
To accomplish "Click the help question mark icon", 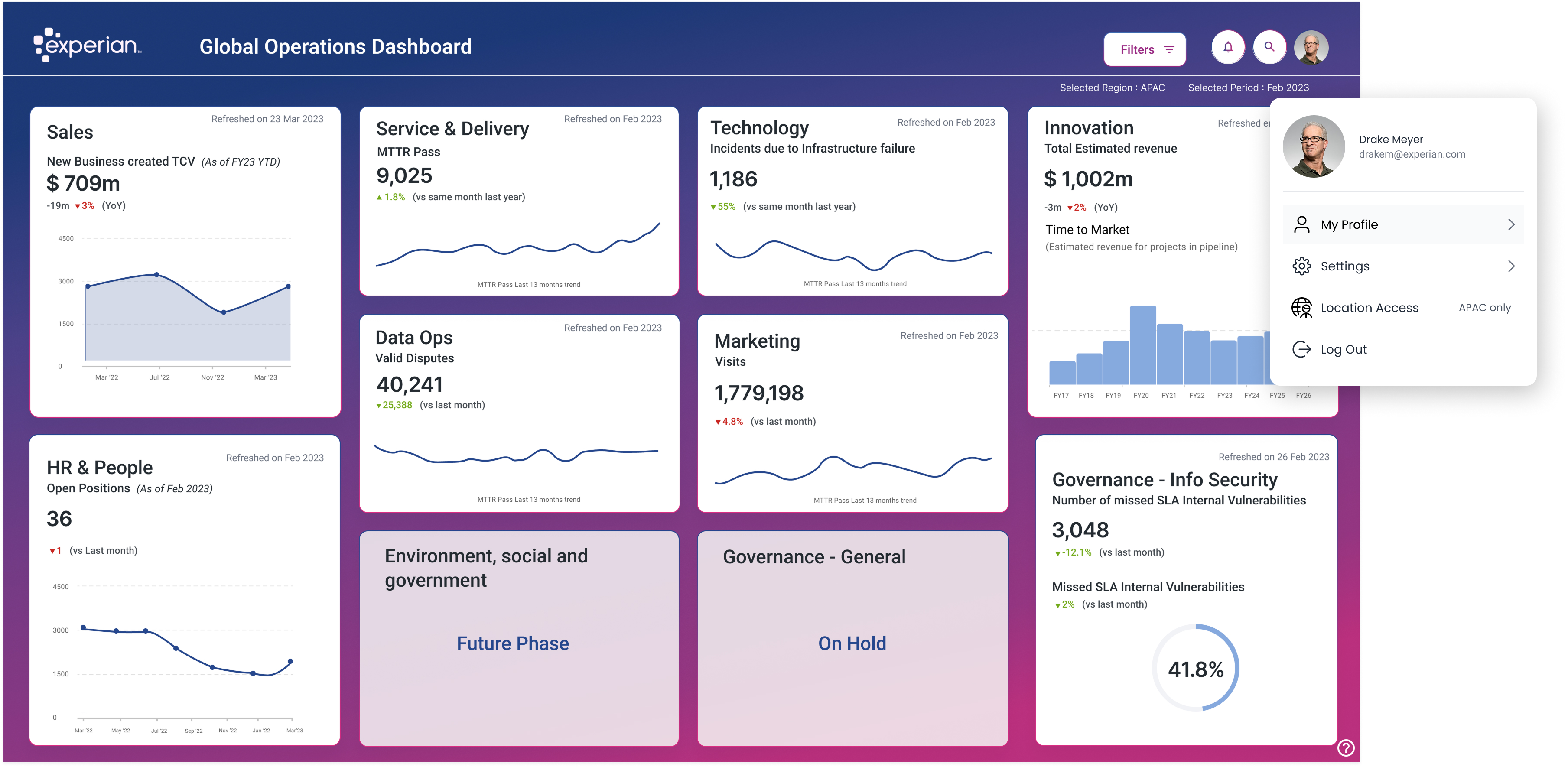I will [1346, 747].
